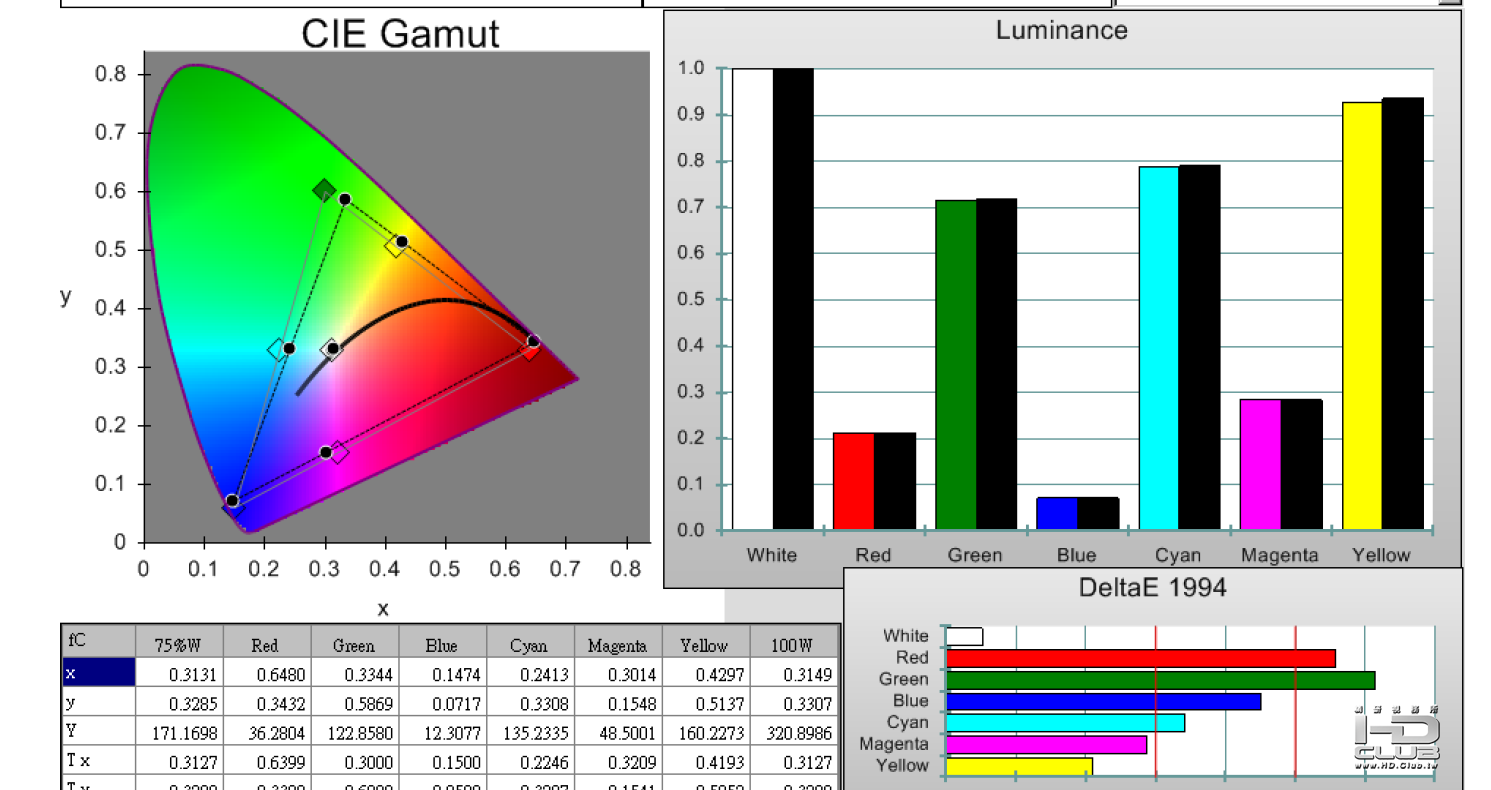The width and height of the screenshot is (1491, 790).
Task: Select cell with value 48.5001
Action: click(619, 731)
